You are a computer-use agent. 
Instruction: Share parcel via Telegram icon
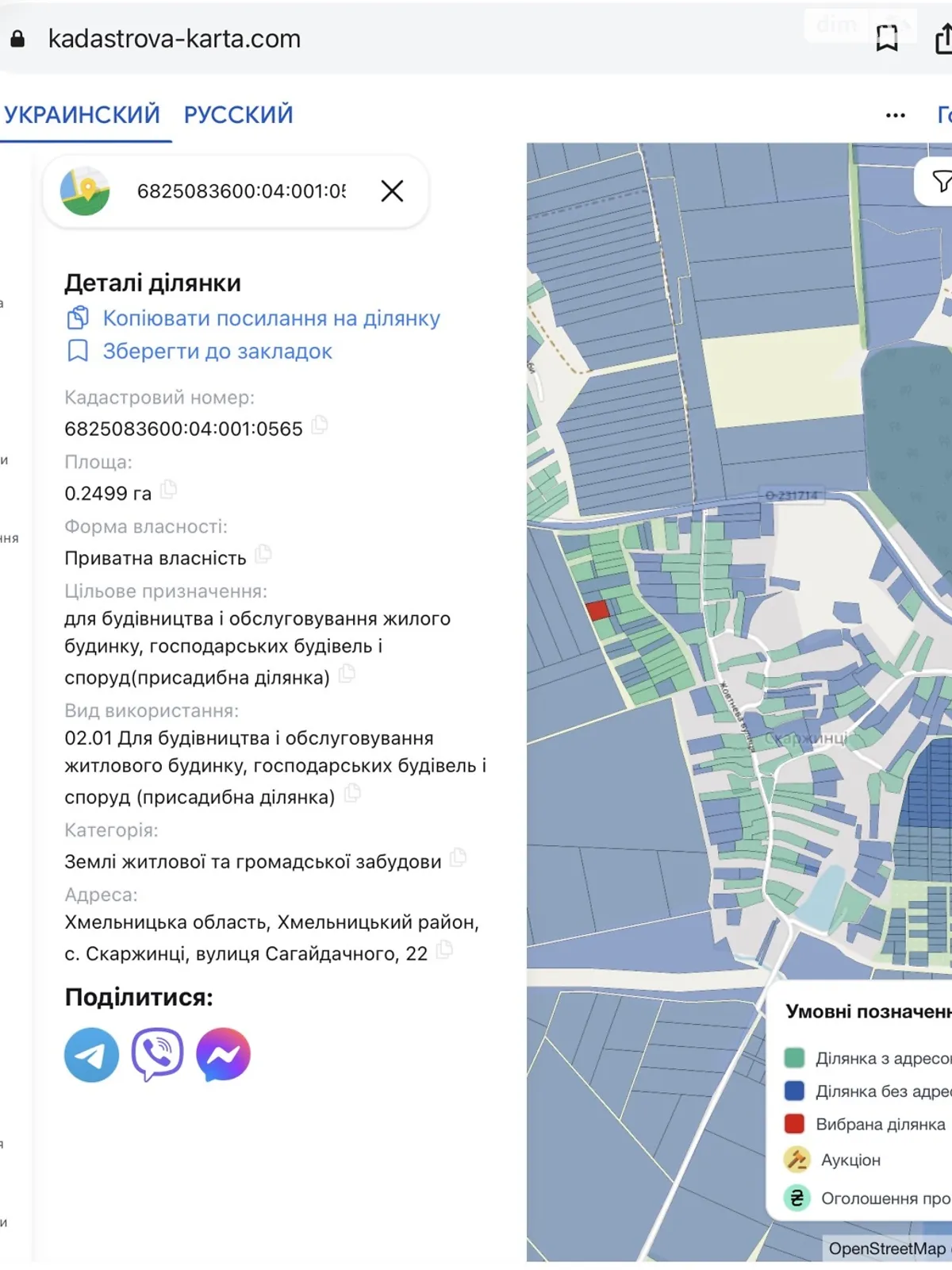pos(91,1055)
